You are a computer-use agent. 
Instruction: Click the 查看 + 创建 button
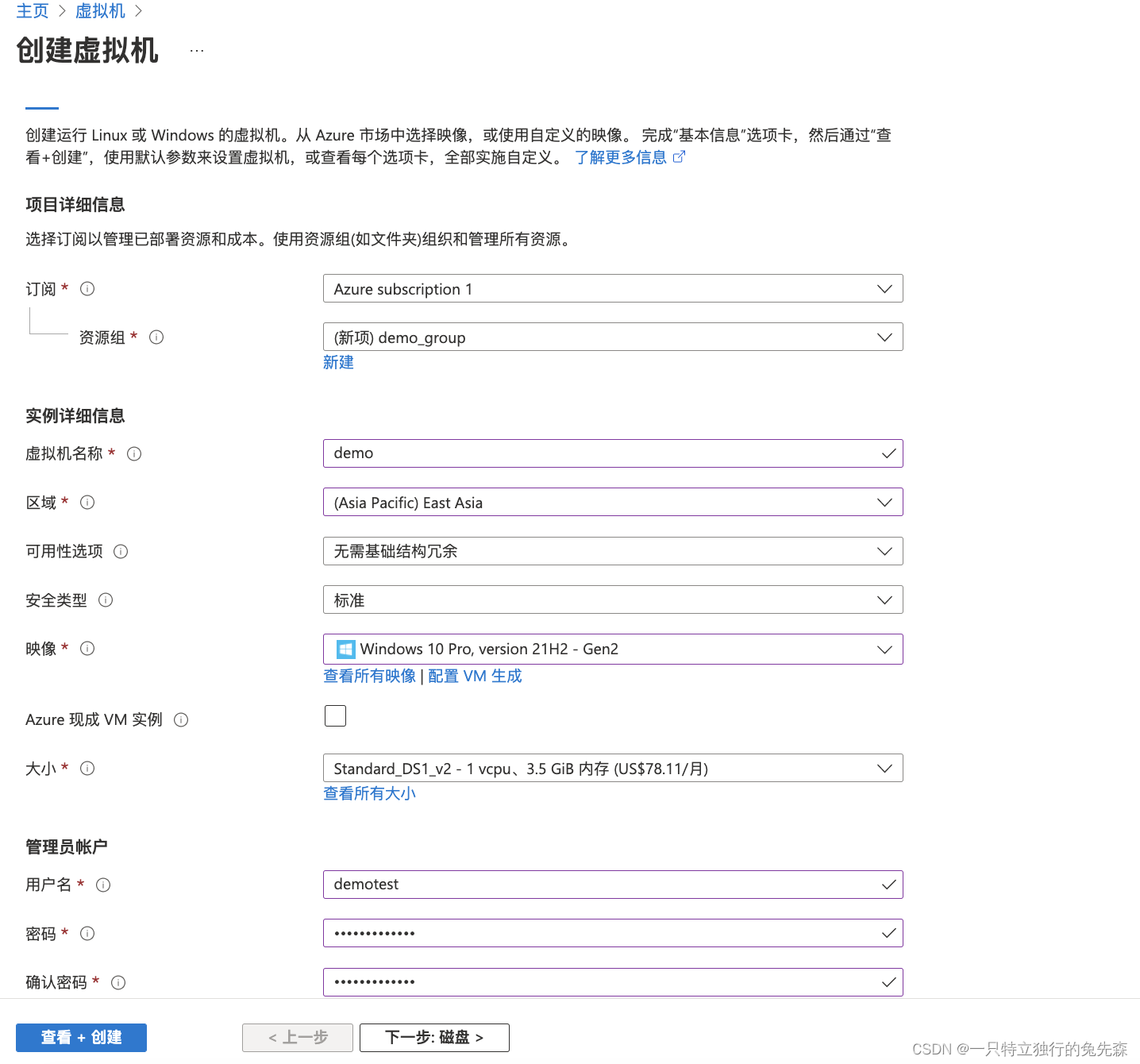[81, 1038]
